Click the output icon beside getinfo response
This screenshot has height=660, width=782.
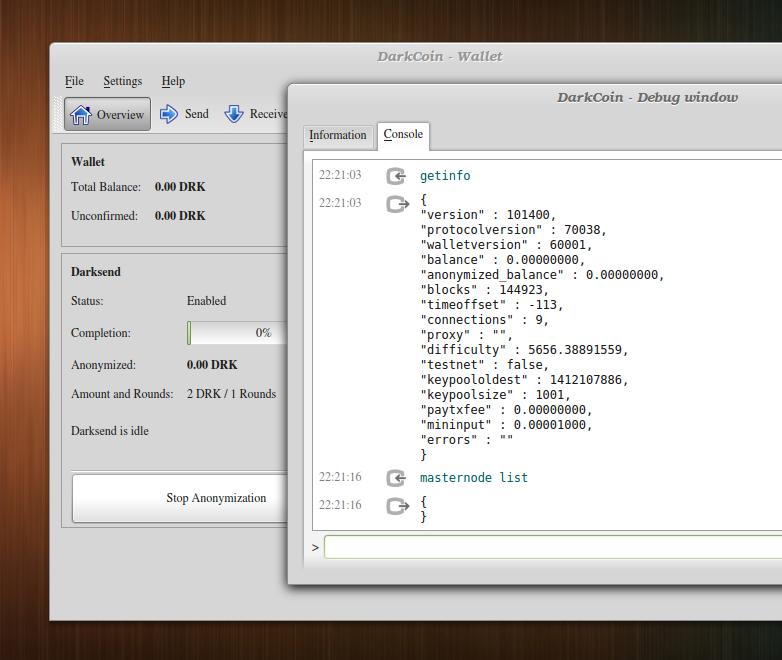tap(397, 204)
